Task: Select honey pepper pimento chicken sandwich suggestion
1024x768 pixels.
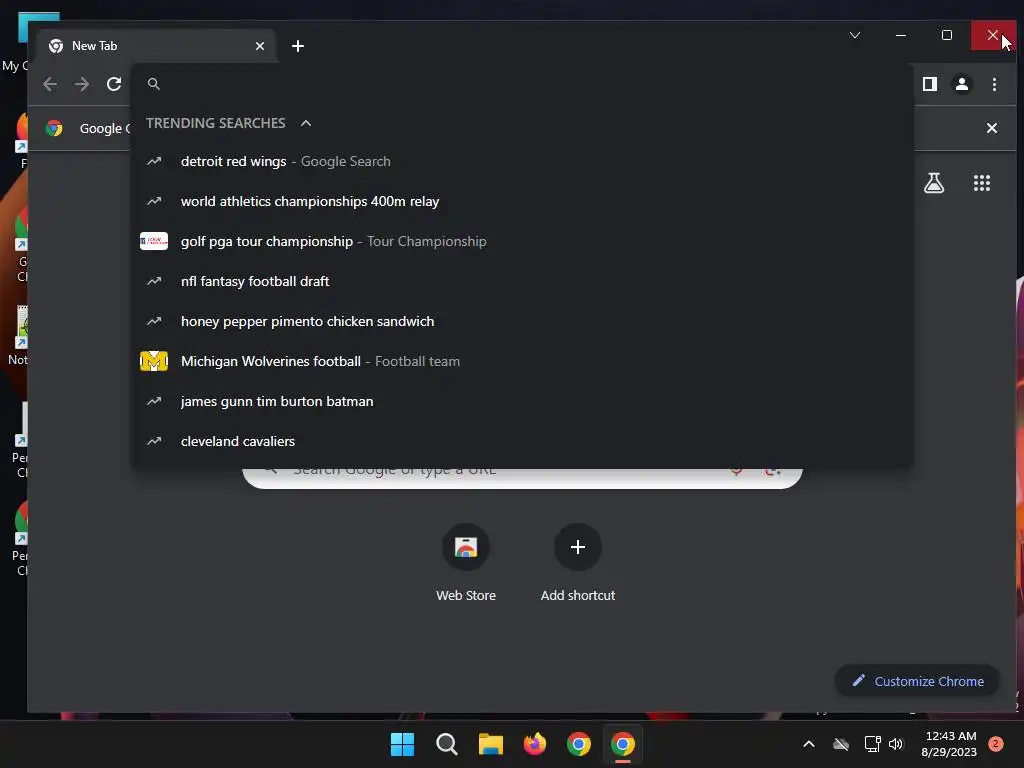Action: point(522,321)
